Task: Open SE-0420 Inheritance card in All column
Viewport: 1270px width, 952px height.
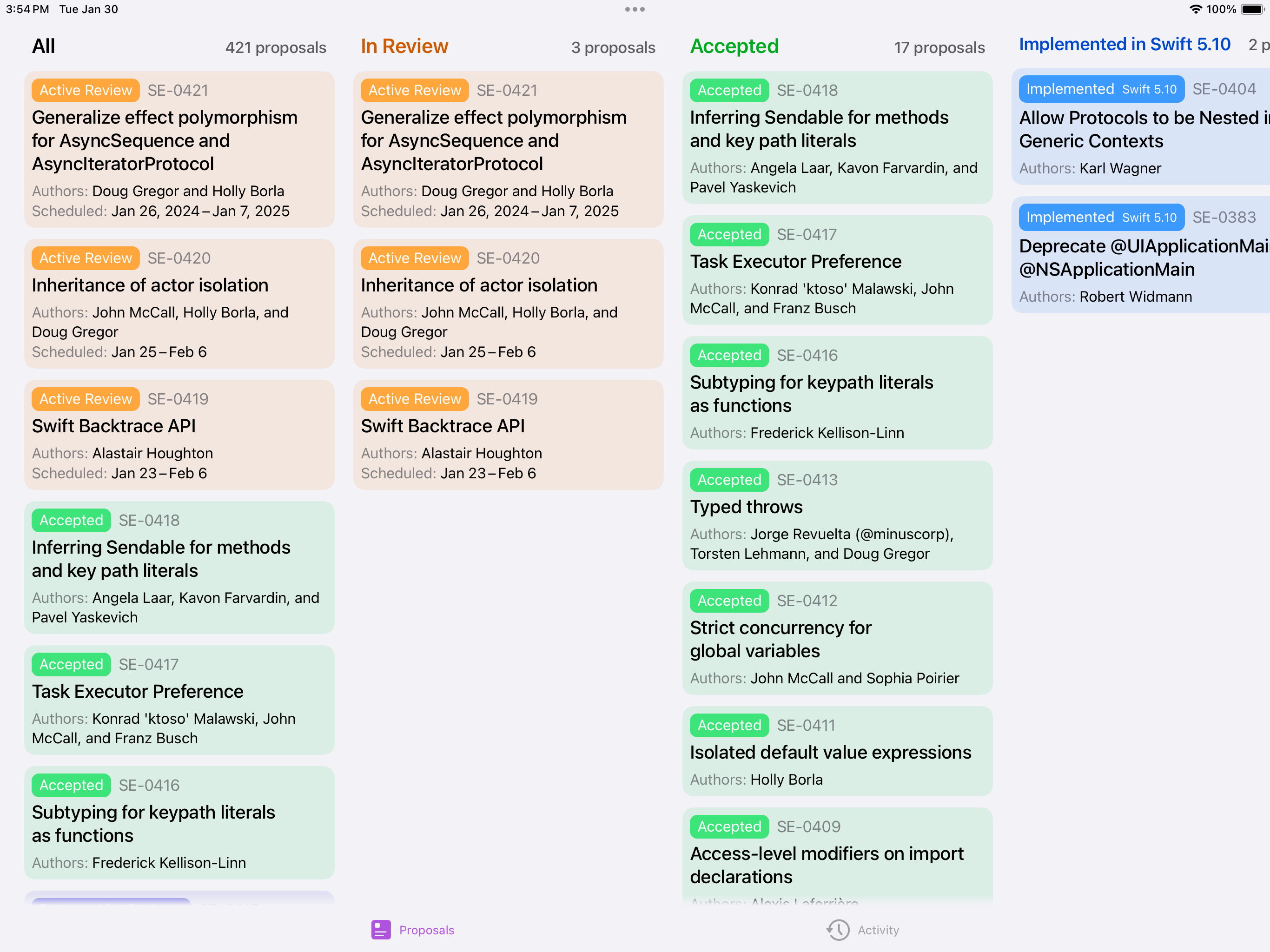Action: [x=179, y=304]
